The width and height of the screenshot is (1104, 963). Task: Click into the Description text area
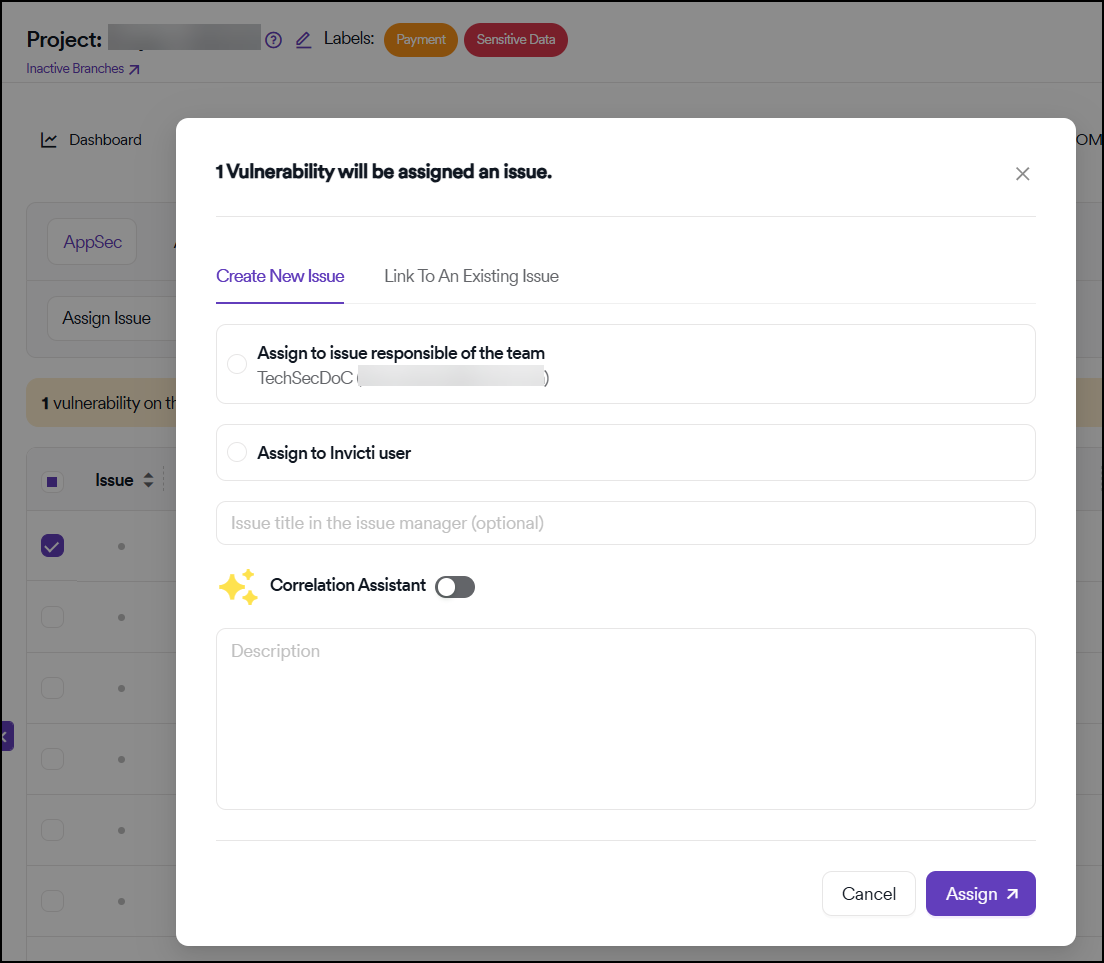[625, 718]
